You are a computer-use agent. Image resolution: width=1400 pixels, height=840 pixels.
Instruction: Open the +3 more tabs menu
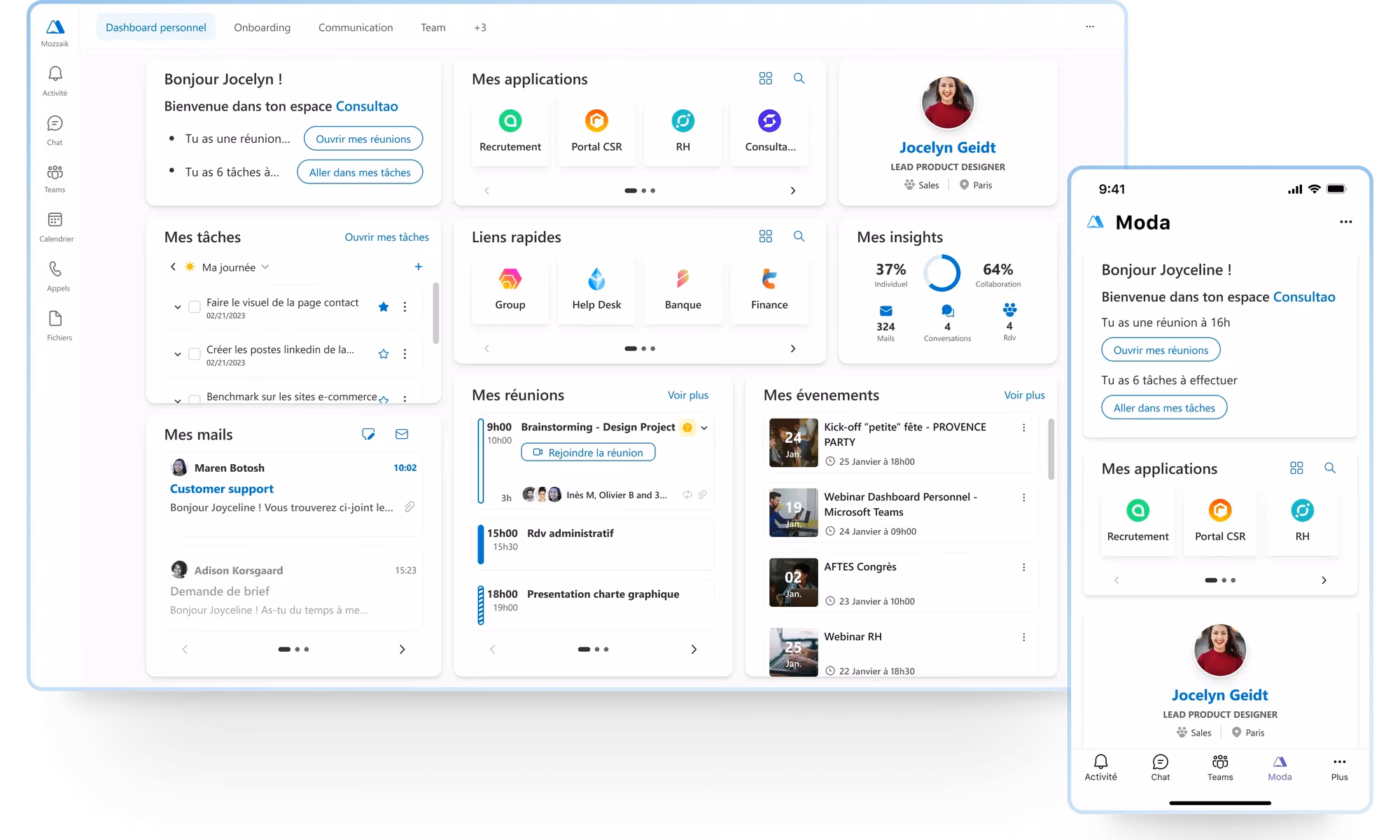(480, 27)
